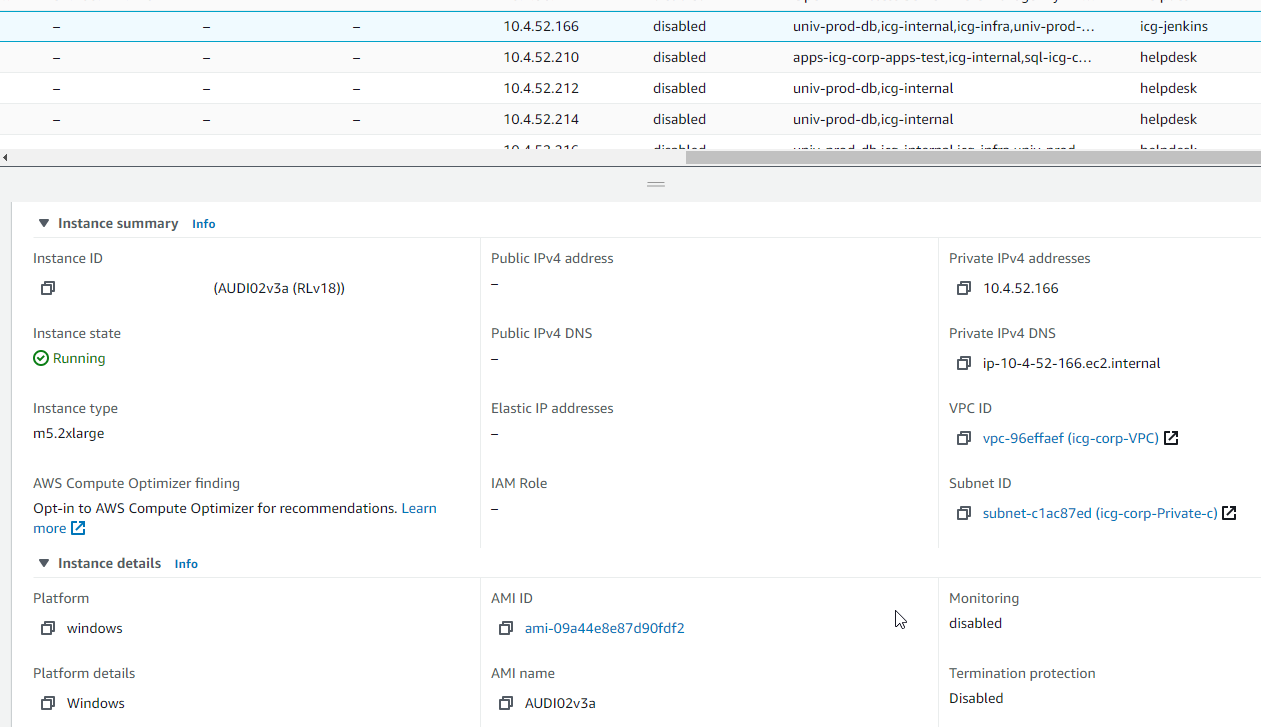This screenshot has width=1261, height=727.
Task: Open icg-corp-VPC in new tab via external-link icon
Action: pos(1171,437)
